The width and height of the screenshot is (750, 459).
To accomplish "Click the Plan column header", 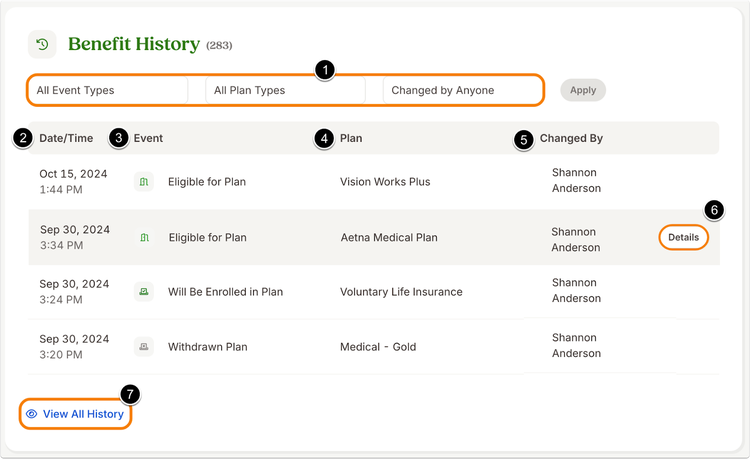I will 351,138.
